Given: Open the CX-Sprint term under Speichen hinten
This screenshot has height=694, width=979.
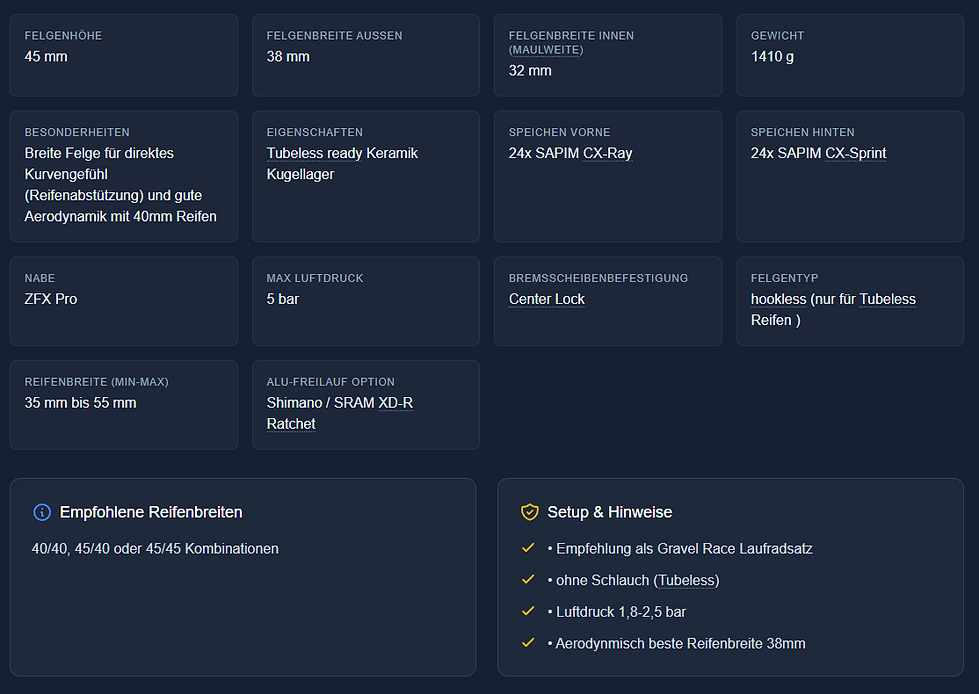Looking at the screenshot, I should pos(856,153).
